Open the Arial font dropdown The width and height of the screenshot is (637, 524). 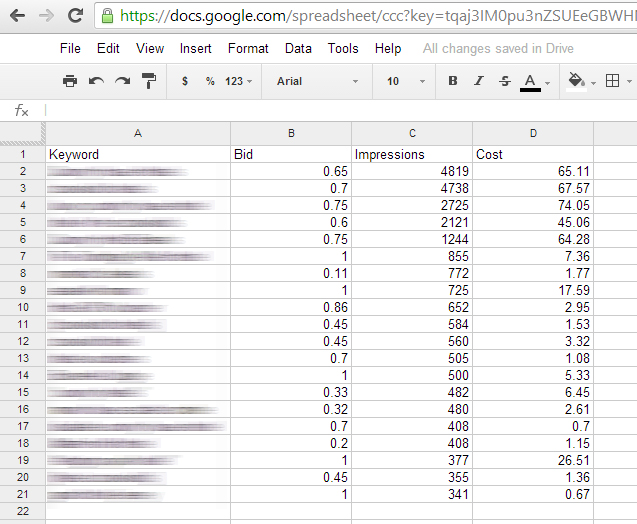point(317,81)
